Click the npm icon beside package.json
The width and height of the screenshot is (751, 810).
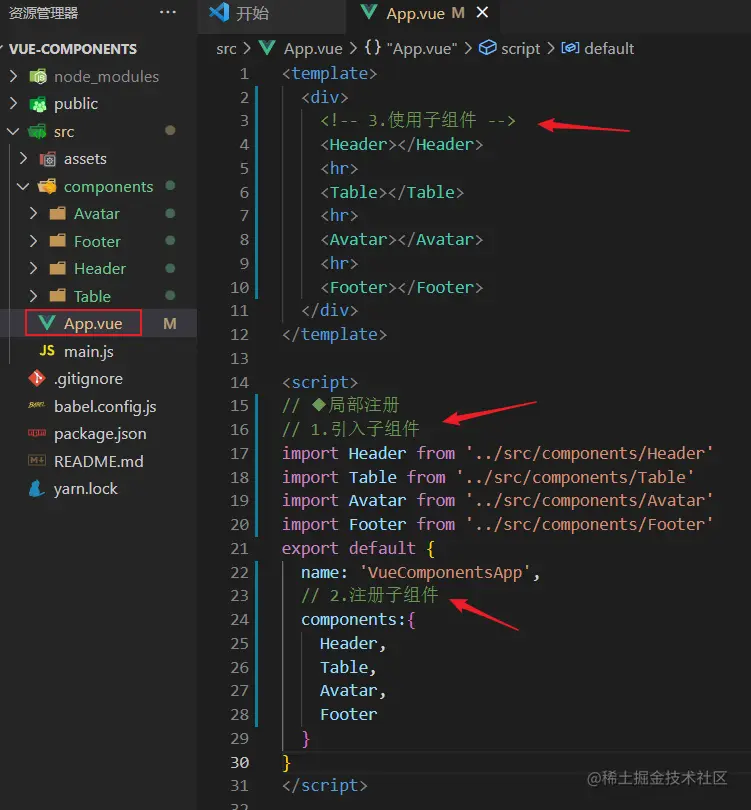37,433
